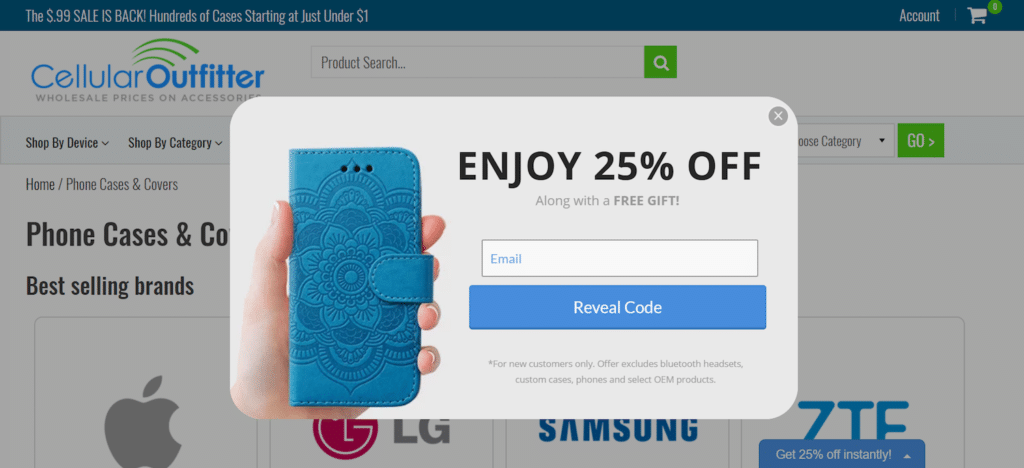
Task: Click the Reveal Code button
Action: click(617, 307)
